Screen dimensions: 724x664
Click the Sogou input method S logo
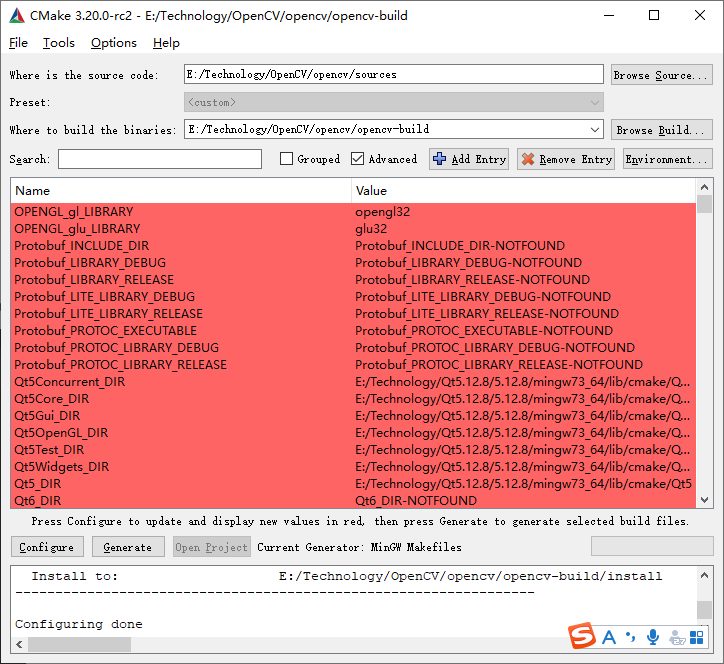pyautogui.click(x=582, y=636)
